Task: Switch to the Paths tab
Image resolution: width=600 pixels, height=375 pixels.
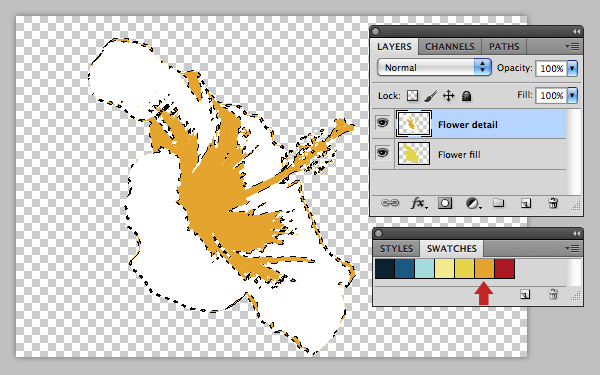Action: pyautogui.click(x=504, y=47)
